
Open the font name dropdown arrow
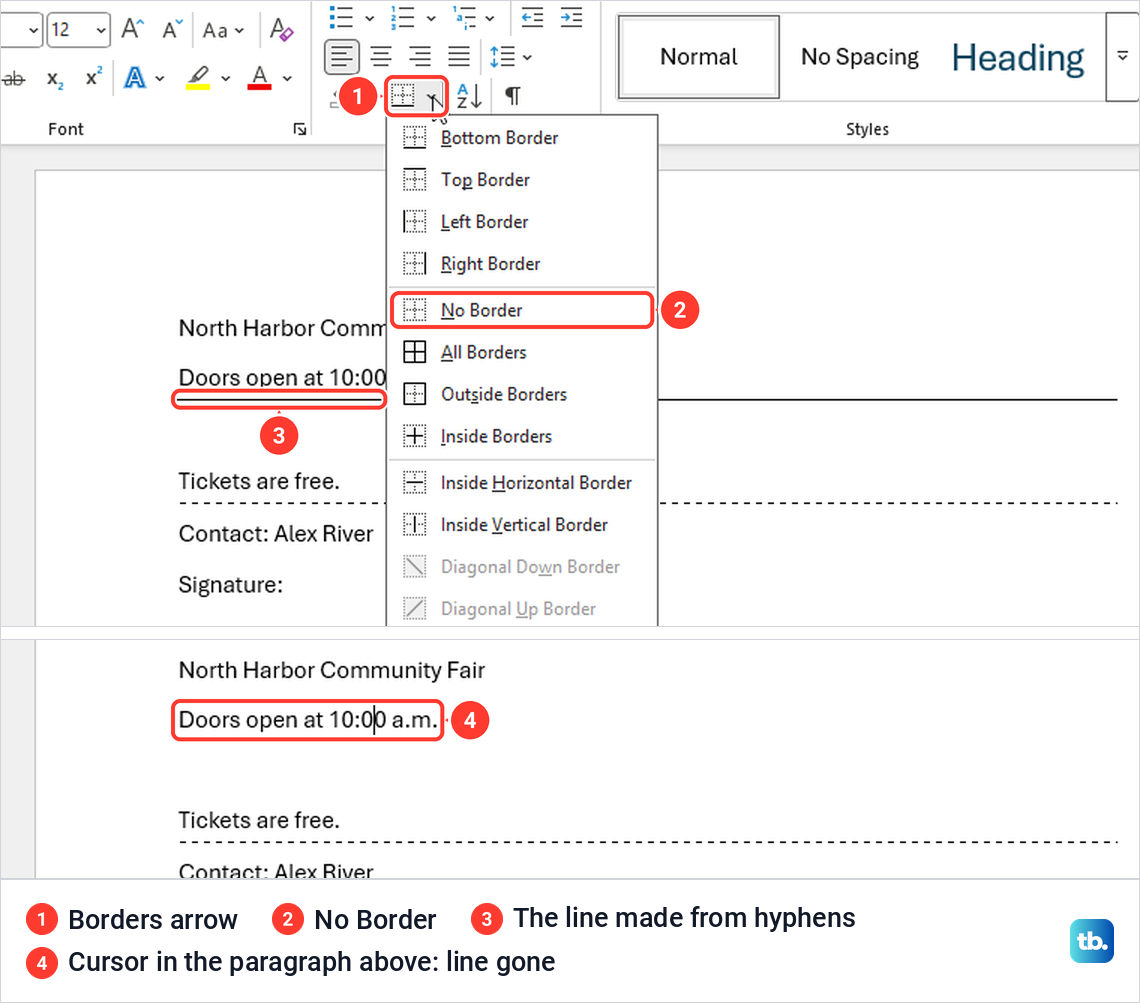(33, 31)
